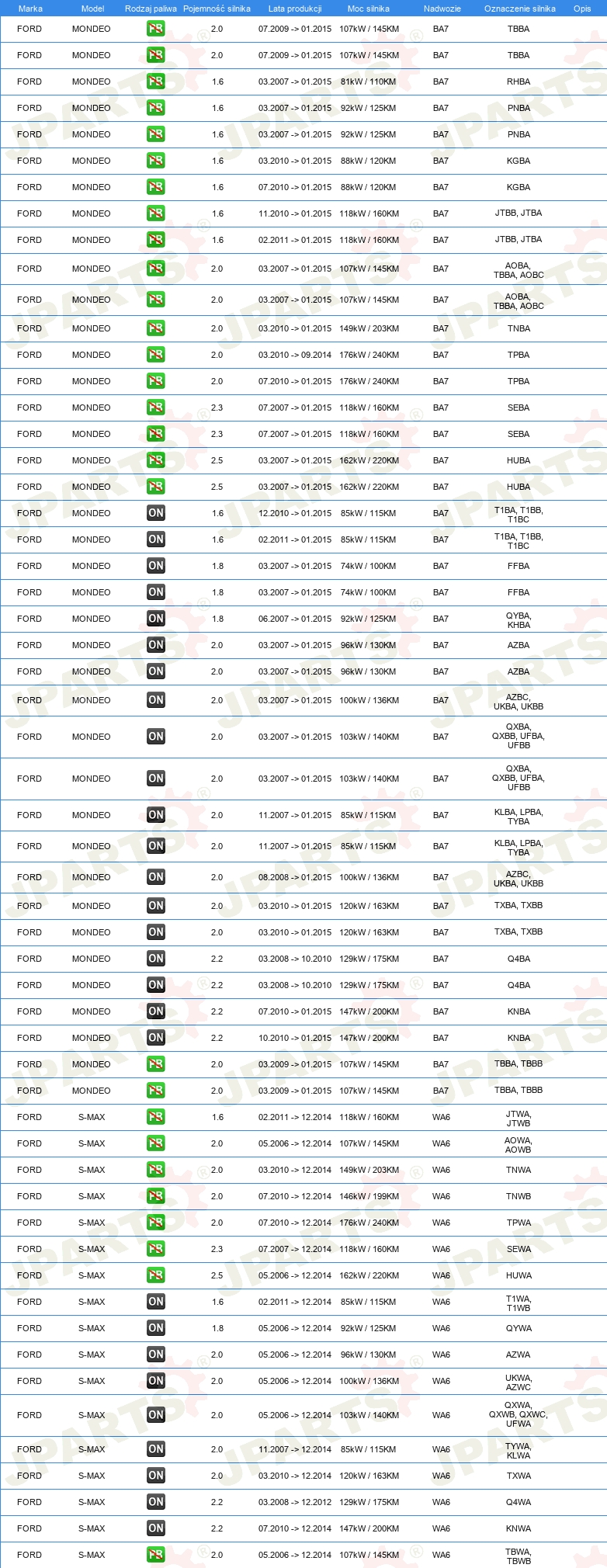Screen dimensions: 607x1568
Task: Click diesel ON icon in S-MAX QYWA row
Action: tap(156, 1328)
